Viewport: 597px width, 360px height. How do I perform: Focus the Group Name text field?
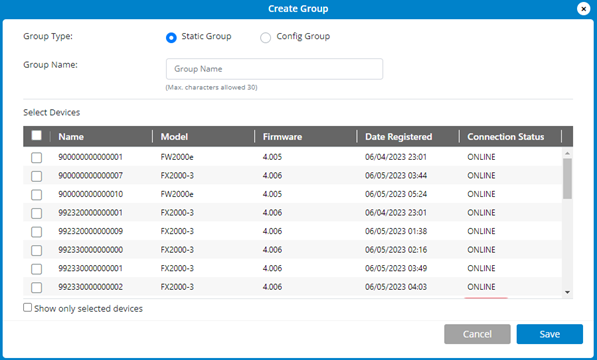tap(274, 69)
